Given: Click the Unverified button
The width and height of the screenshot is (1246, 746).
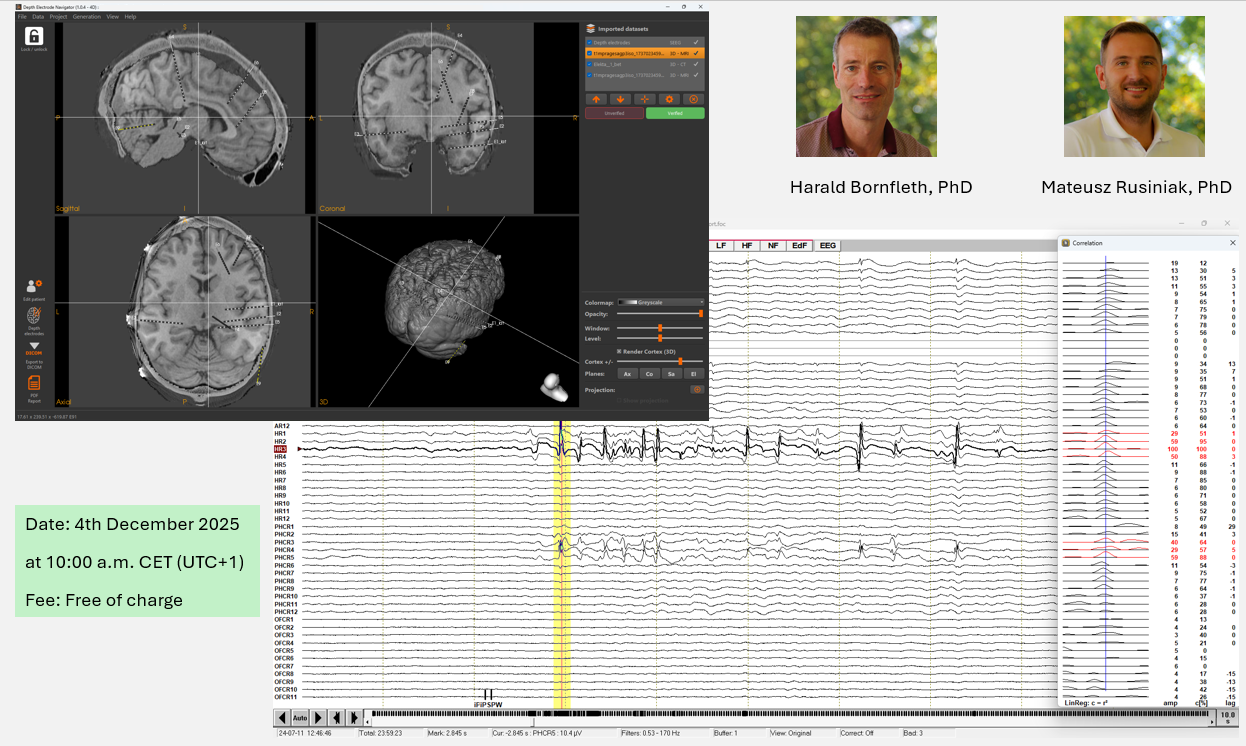Looking at the screenshot, I should 613,114.
